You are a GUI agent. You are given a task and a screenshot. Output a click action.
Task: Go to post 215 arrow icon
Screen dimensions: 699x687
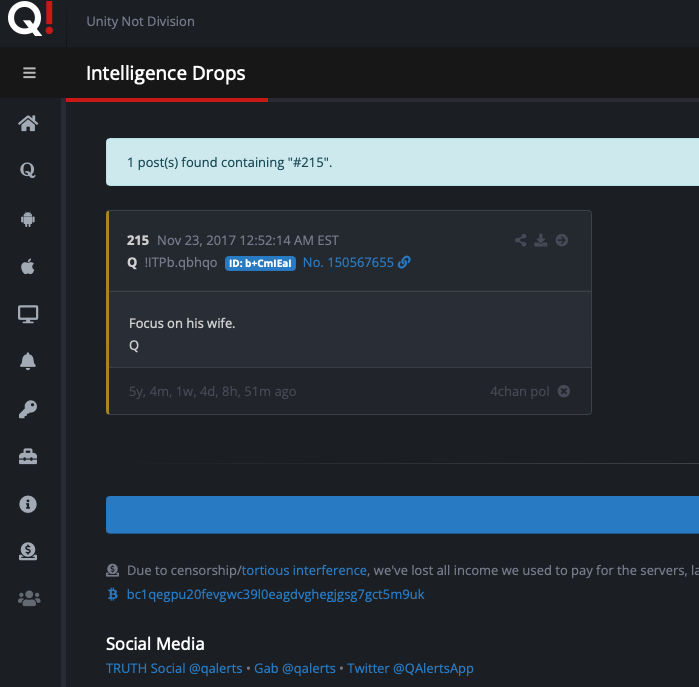click(x=562, y=240)
